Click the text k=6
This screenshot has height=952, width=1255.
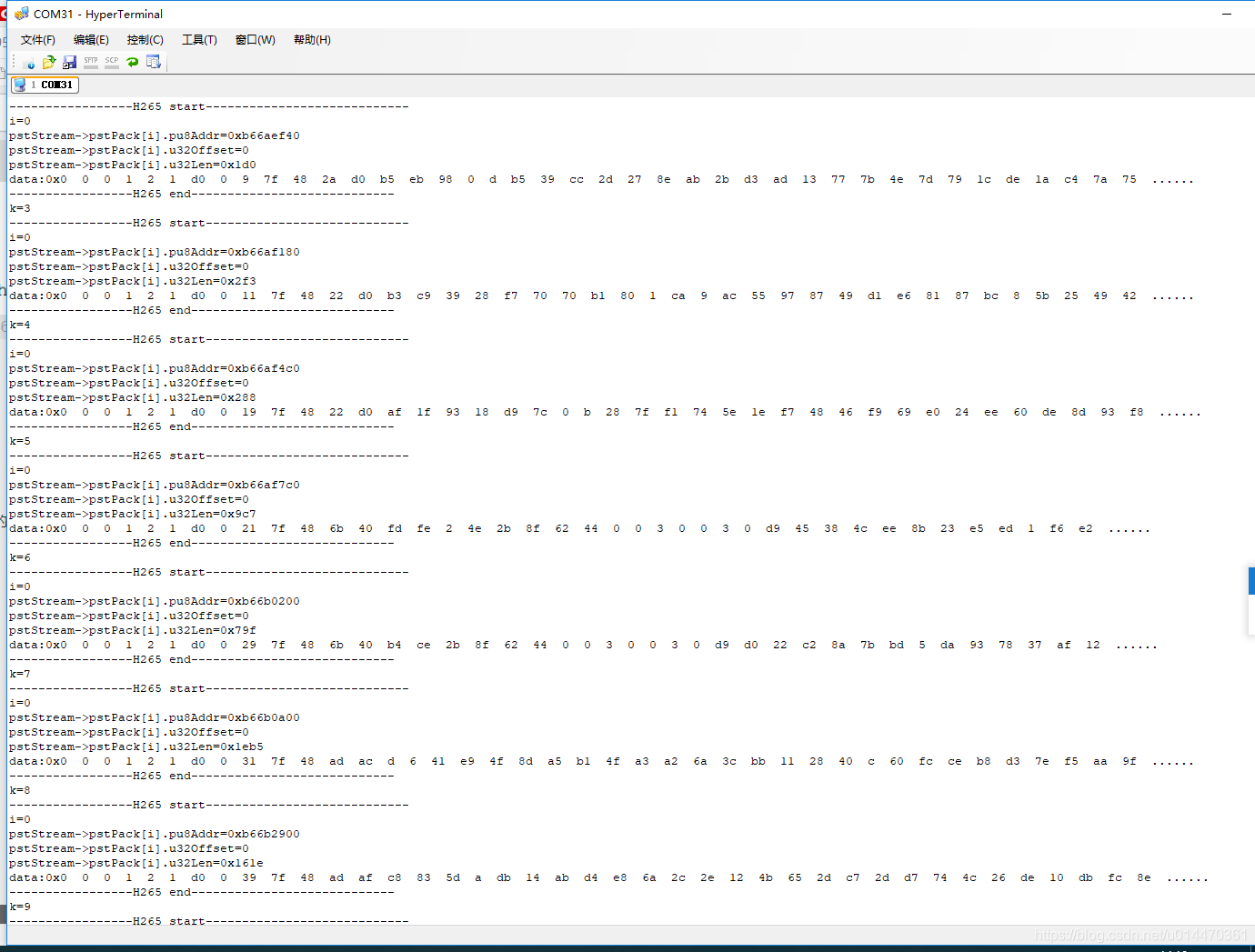pos(20,557)
